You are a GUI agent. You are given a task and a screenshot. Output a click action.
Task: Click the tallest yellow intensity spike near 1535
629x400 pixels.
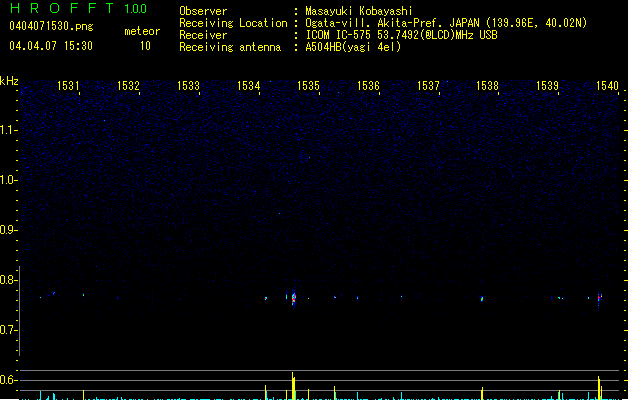click(293, 386)
